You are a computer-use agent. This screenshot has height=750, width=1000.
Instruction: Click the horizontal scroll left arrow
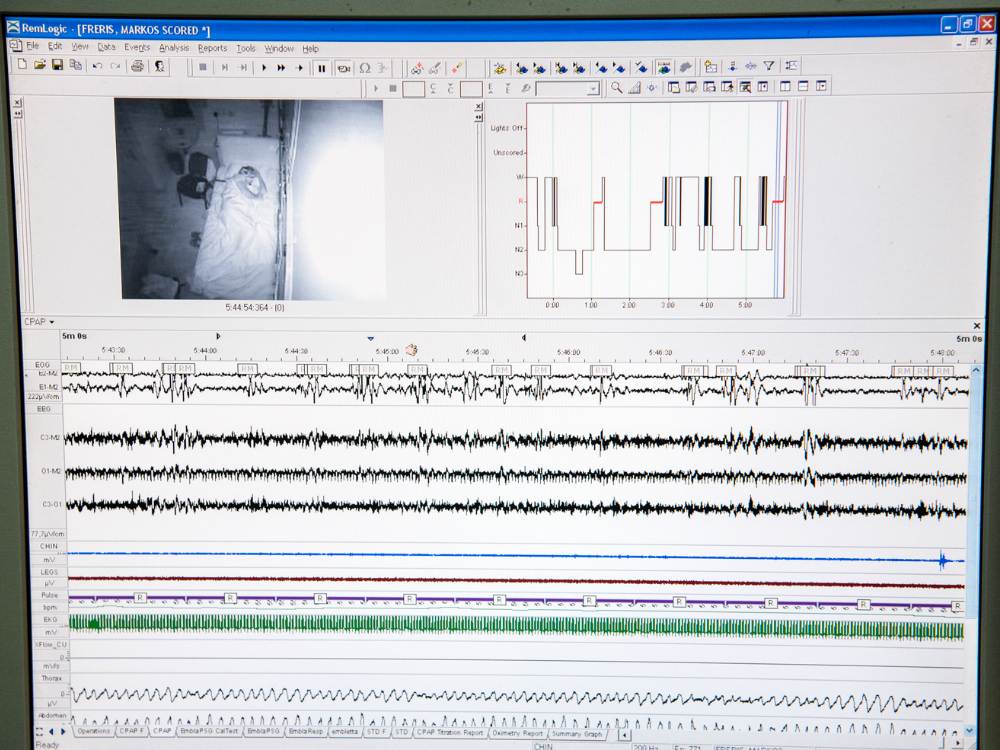624,735
